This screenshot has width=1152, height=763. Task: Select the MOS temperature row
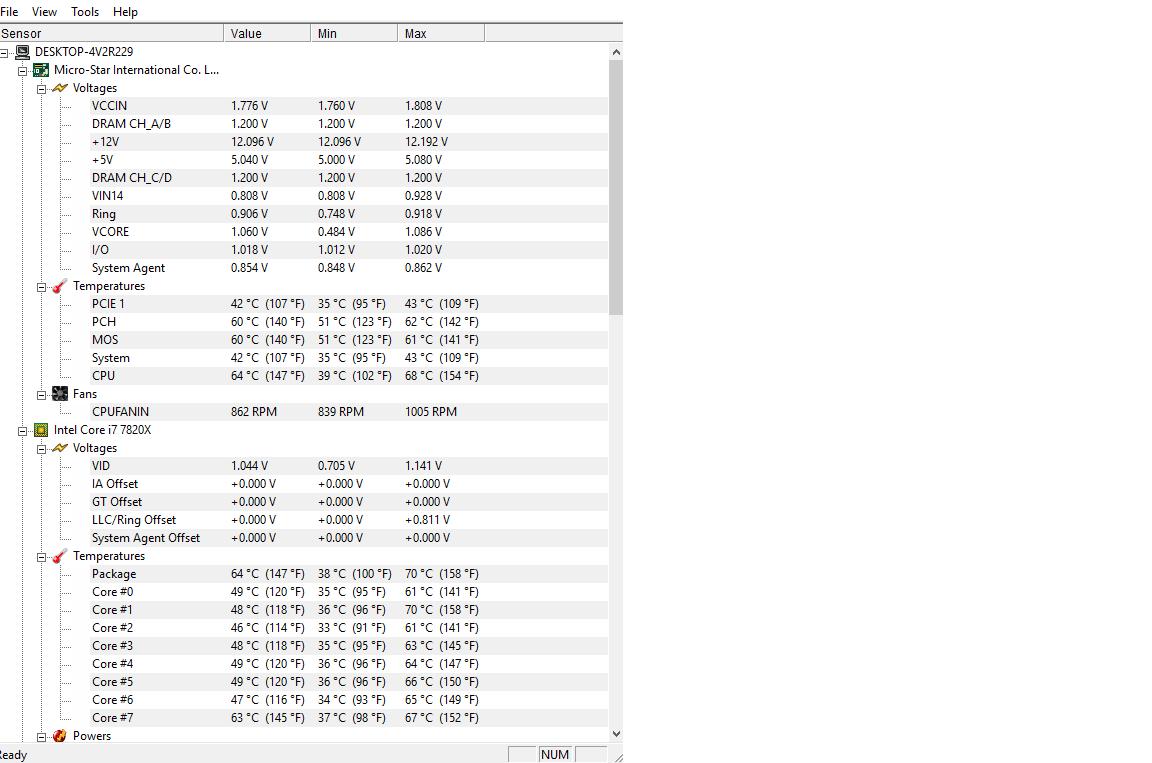pyautogui.click(x=349, y=340)
